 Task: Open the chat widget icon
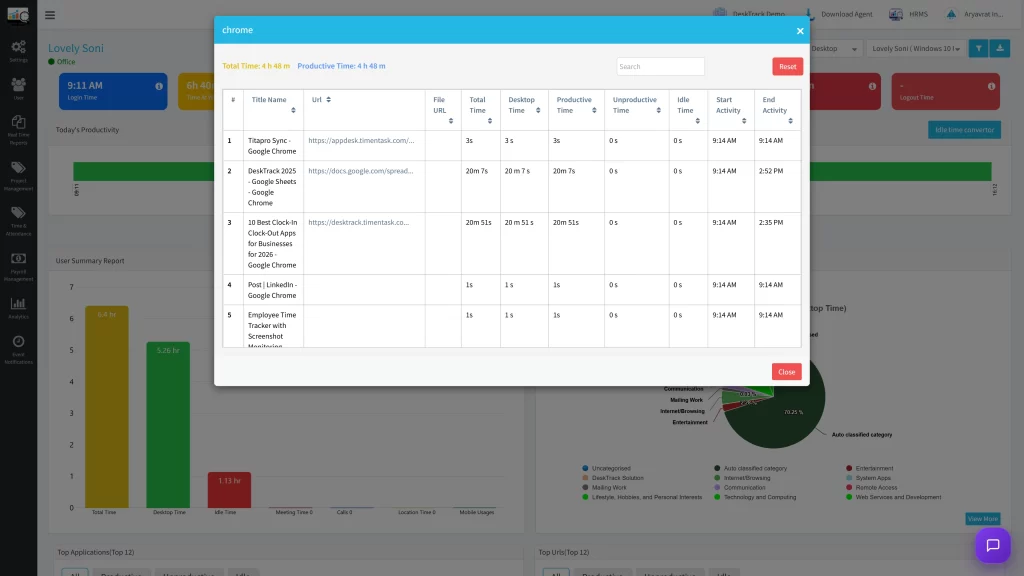(x=993, y=545)
